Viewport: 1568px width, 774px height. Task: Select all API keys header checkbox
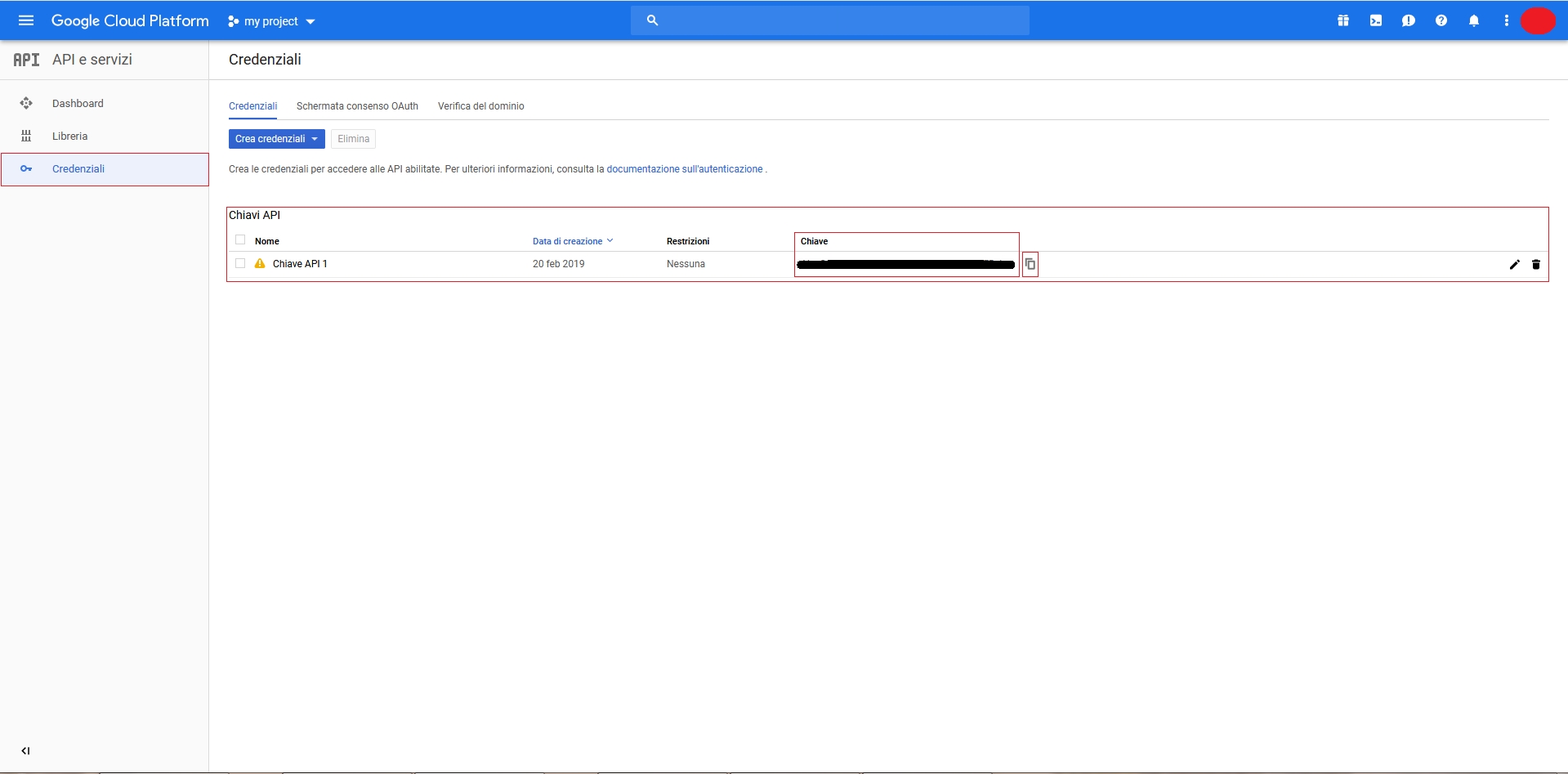click(x=240, y=240)
